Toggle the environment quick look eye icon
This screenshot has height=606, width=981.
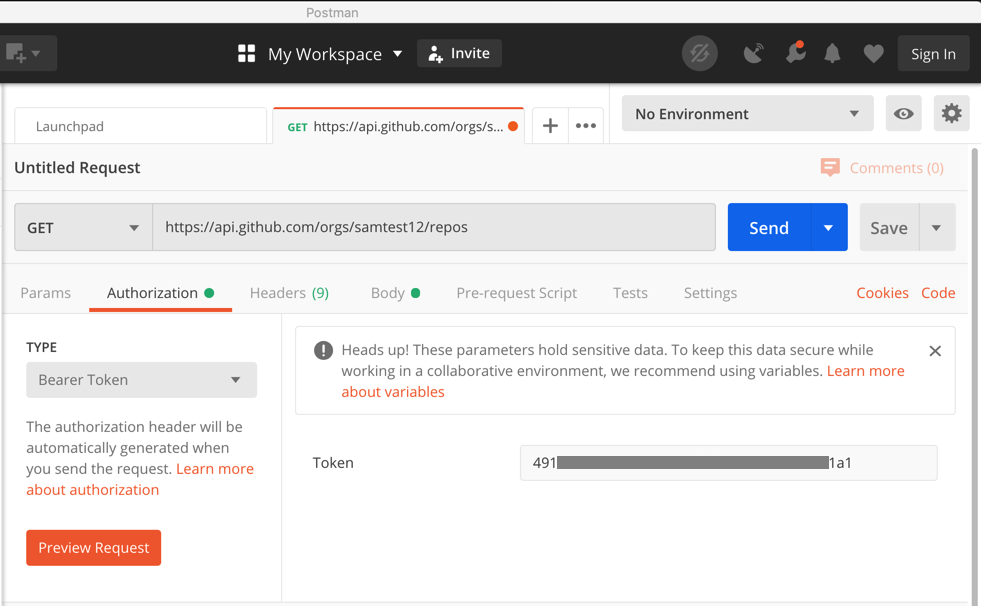[x=903, y=114]
